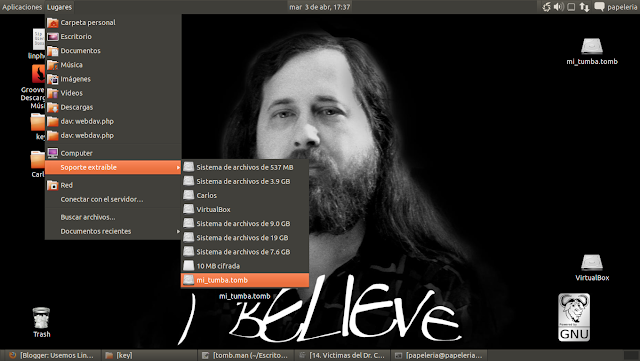
Task: Switch to tomb.man taskbar window
Action: point(247,355)
